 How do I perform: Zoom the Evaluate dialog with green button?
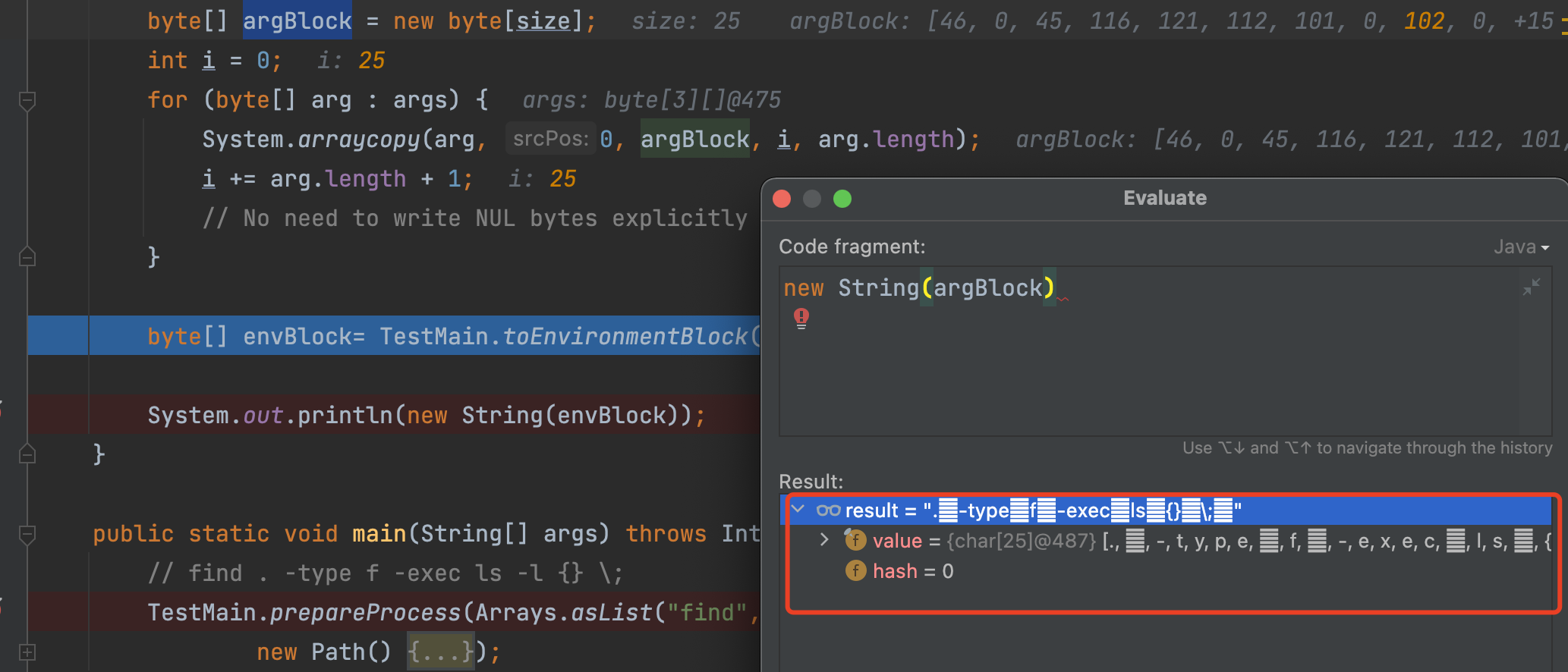842,199
